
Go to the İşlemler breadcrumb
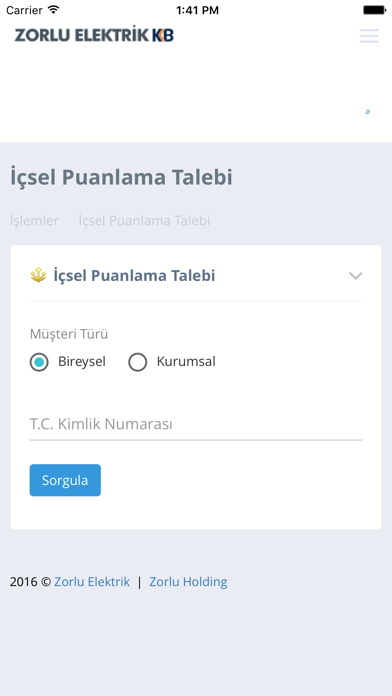coord(34,221)
